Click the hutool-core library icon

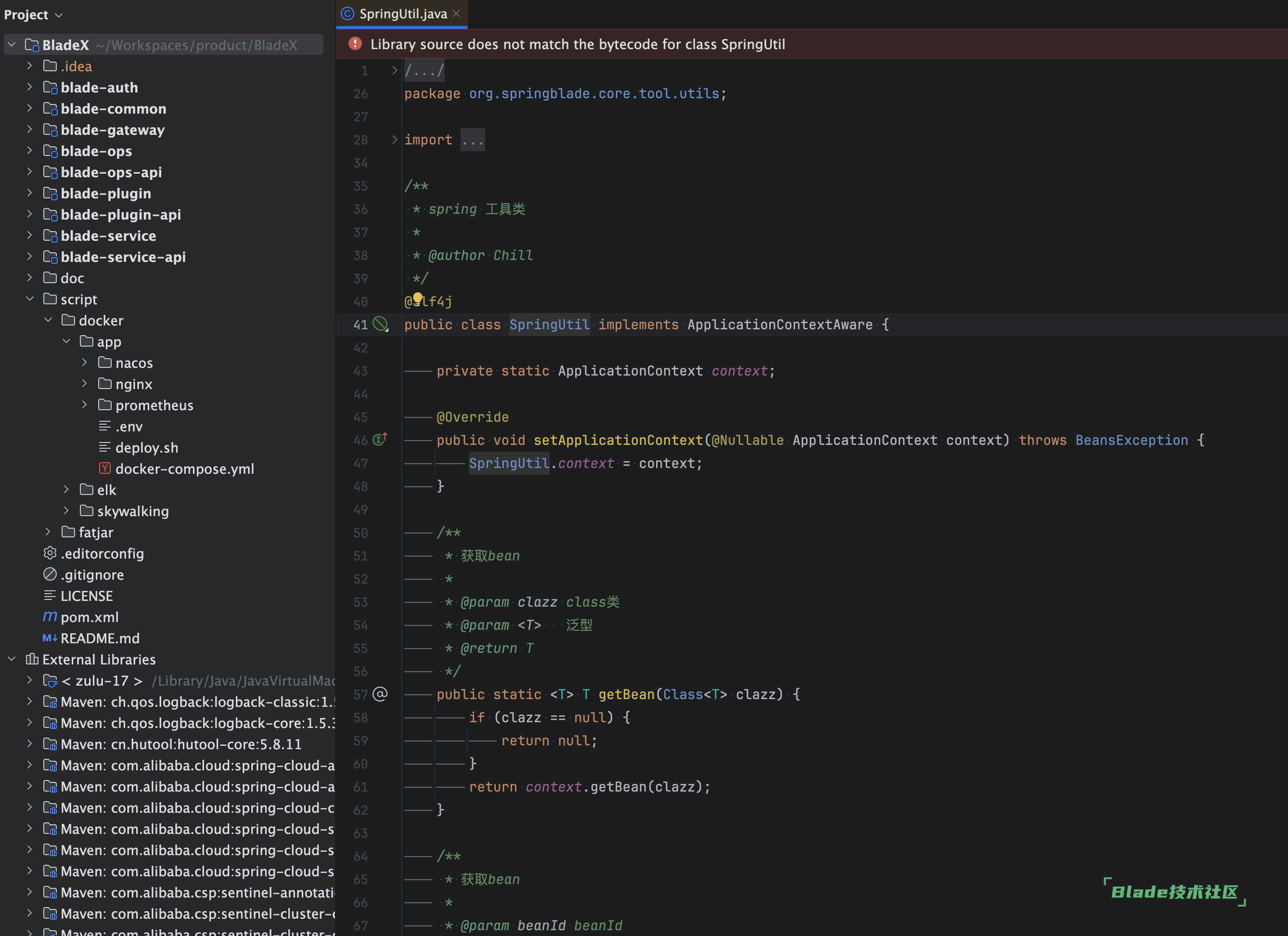click(x=51, y=744)
